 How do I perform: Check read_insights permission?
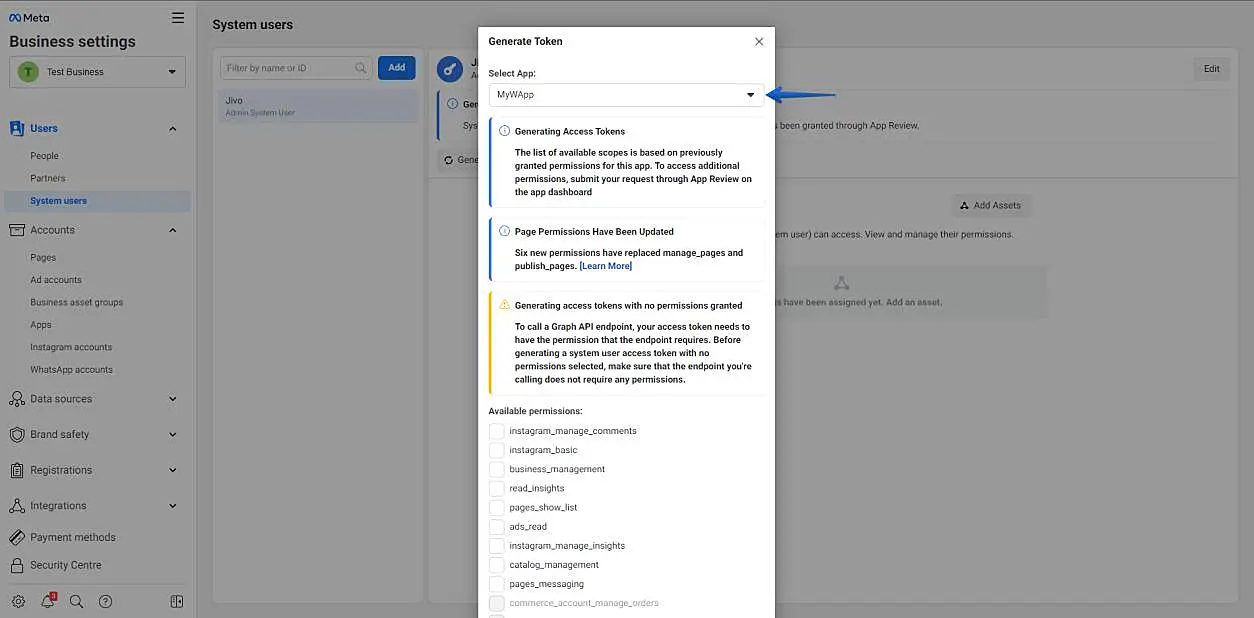[x=496, y=488]
